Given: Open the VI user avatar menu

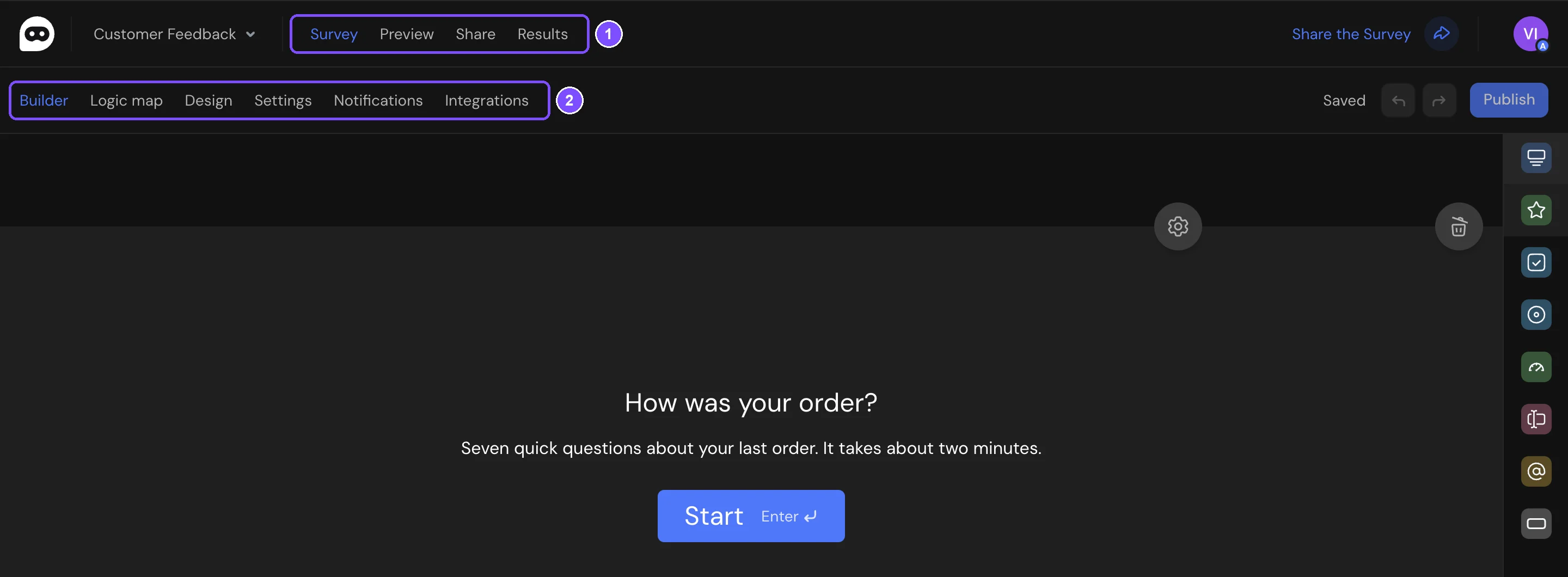Looking at the screenshot, I should (x=1530, y=34).
